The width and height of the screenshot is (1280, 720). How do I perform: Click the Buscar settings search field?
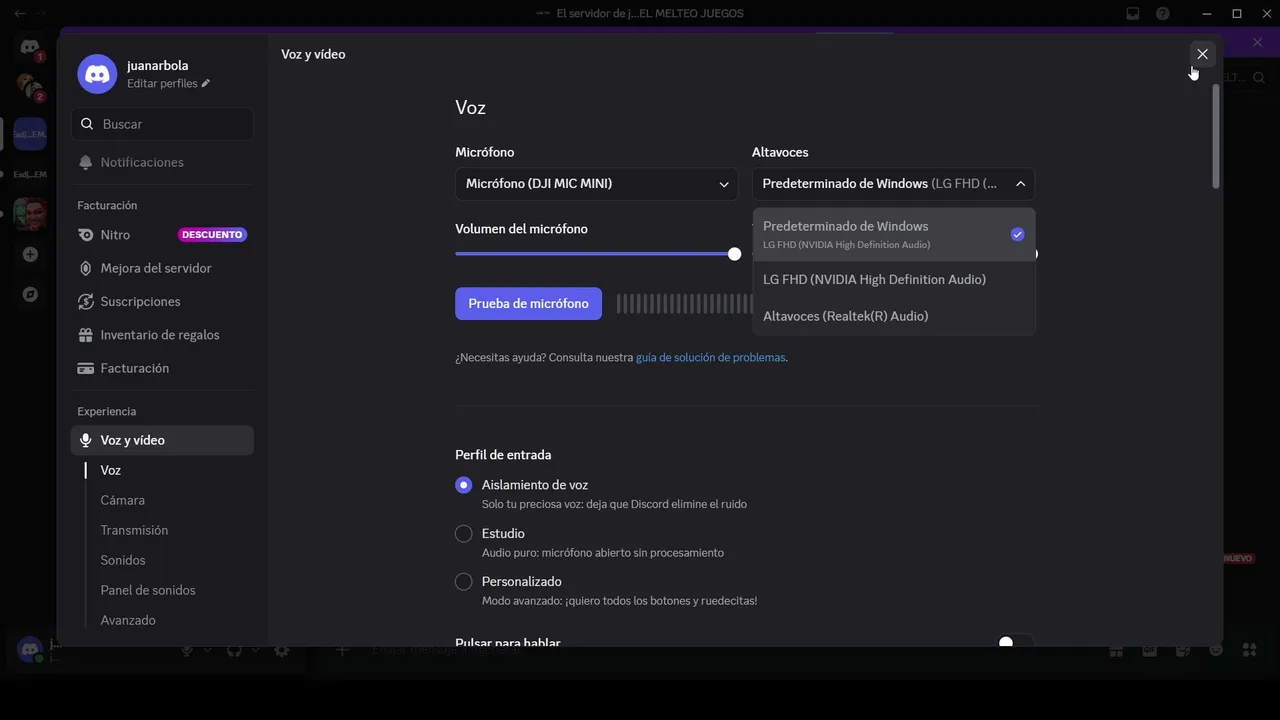162,124
